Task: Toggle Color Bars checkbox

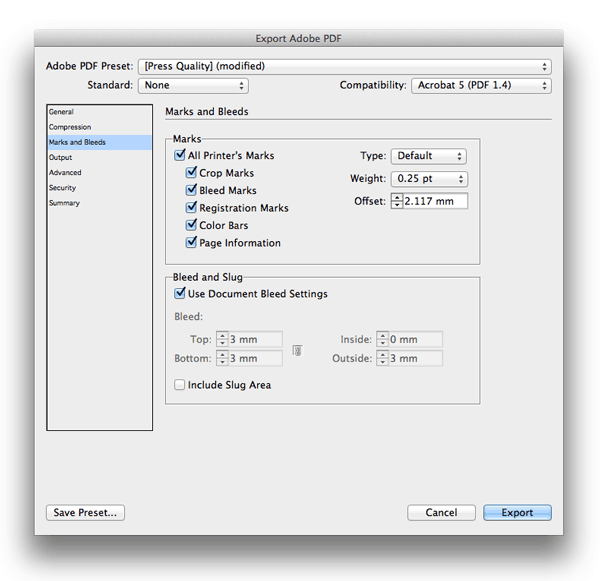Action: click(x=191, y=225)
